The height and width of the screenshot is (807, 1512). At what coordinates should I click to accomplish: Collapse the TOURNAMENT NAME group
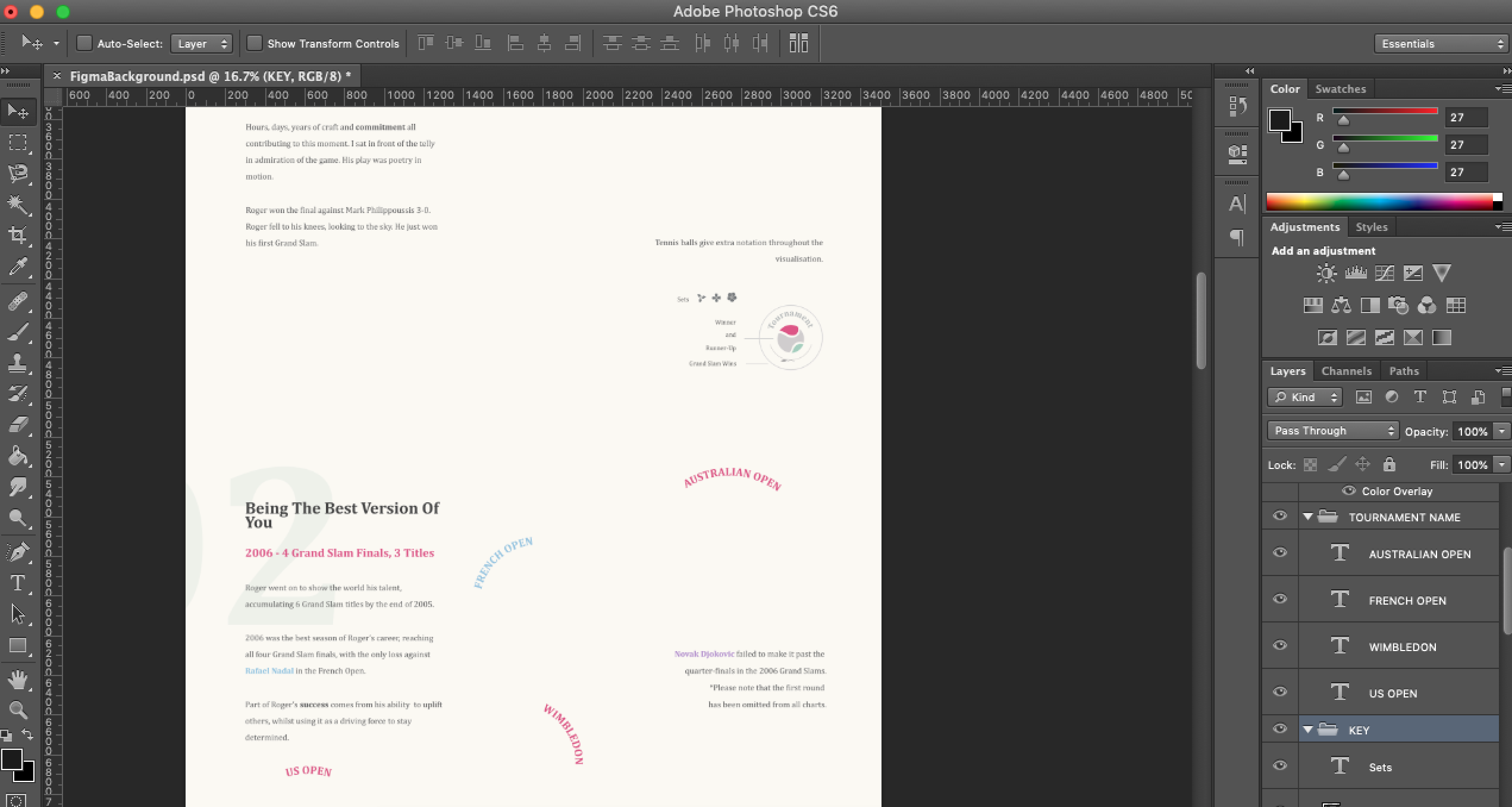tap(1307, 517)
